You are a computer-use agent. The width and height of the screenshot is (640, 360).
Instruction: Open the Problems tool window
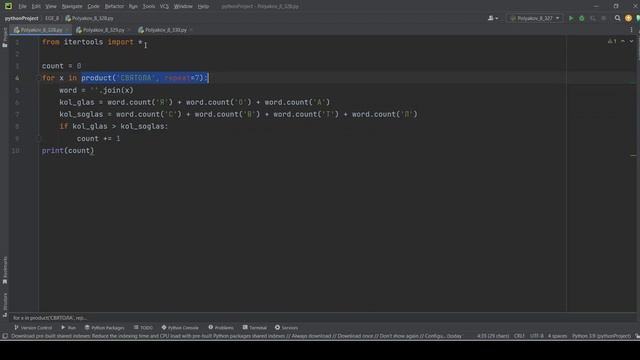[x=221, y=328]
